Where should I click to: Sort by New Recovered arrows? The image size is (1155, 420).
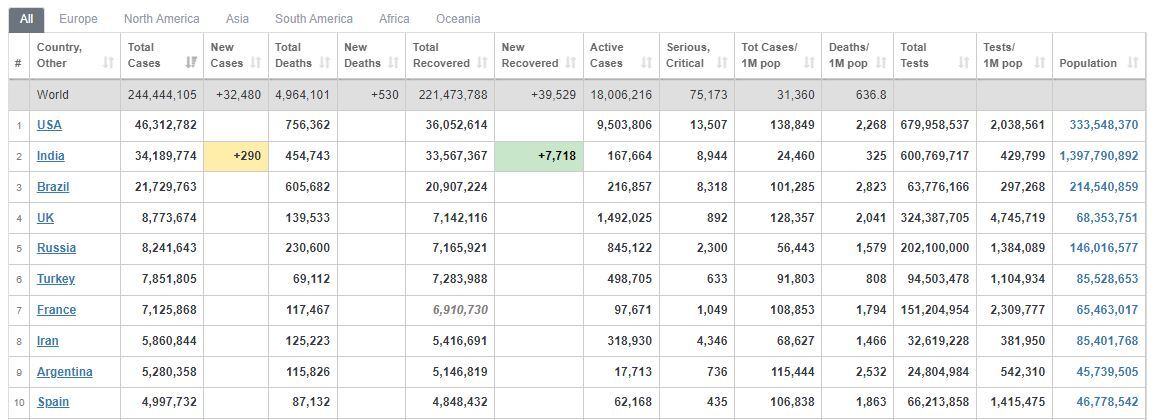[x=571, y=63]
